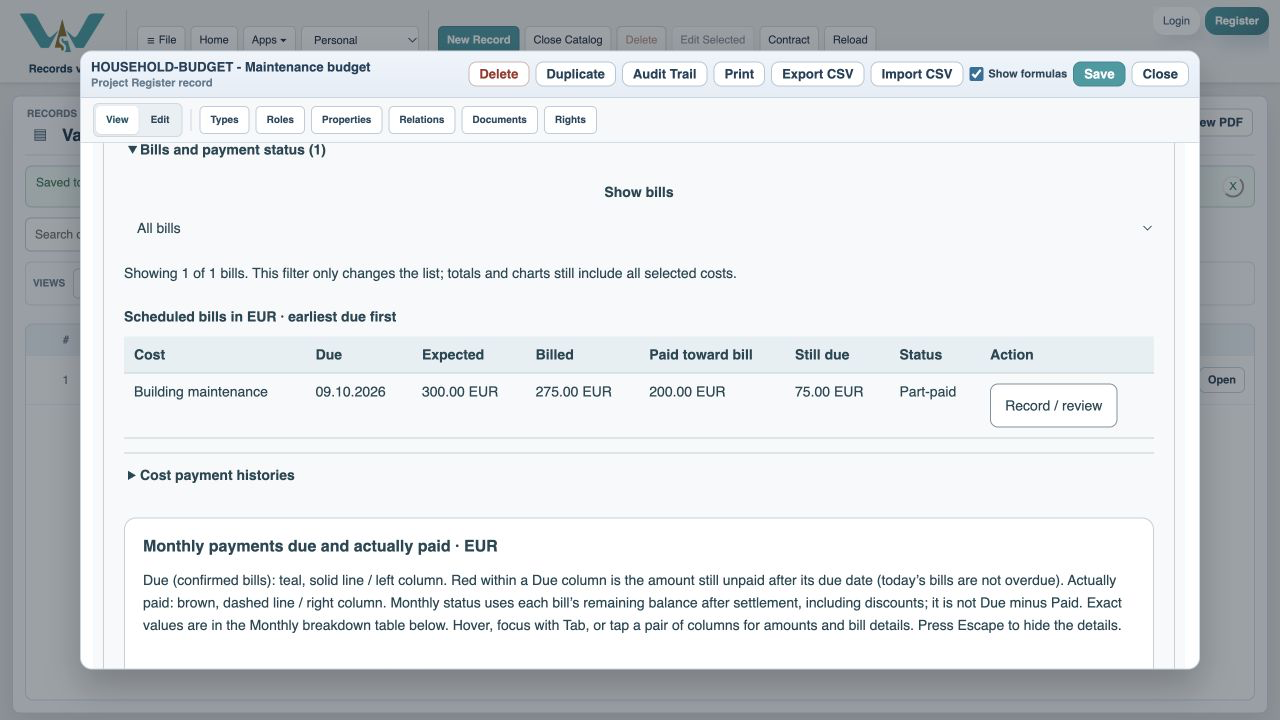Click the due date 09.10.2026
This screenshot has height=720, width=1280.
pos(350,392)
